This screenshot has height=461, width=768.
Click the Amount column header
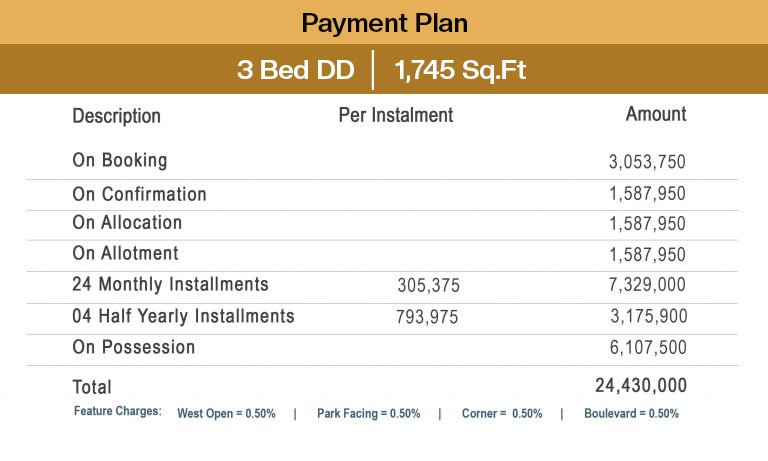[656, 114]
